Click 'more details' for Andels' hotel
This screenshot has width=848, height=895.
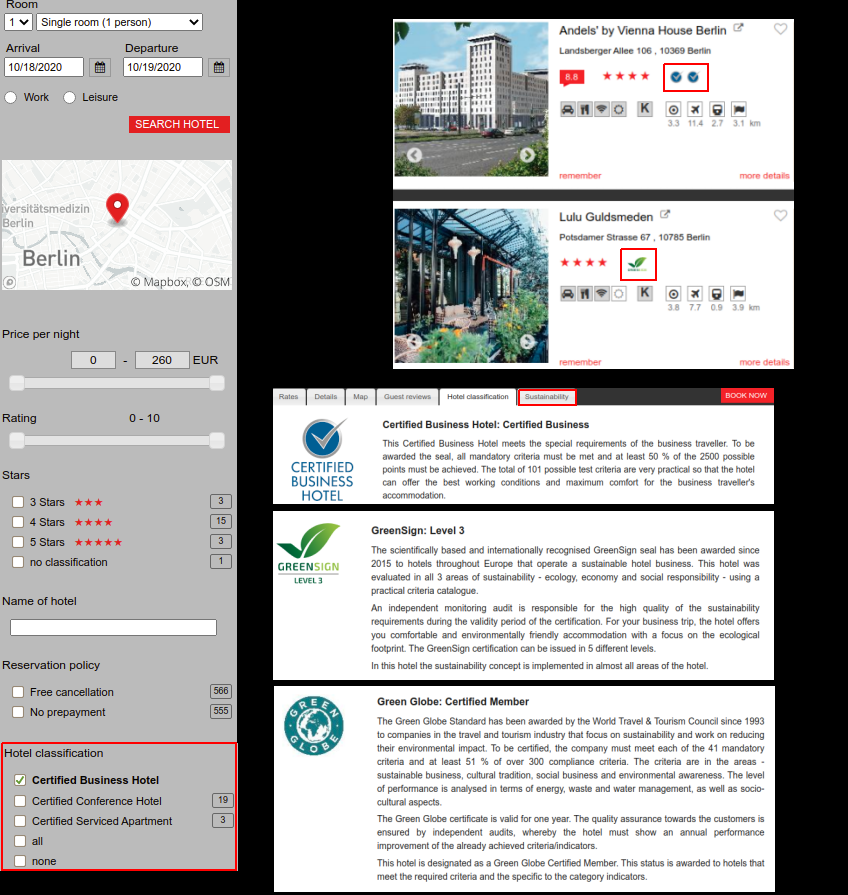point(765,176)
